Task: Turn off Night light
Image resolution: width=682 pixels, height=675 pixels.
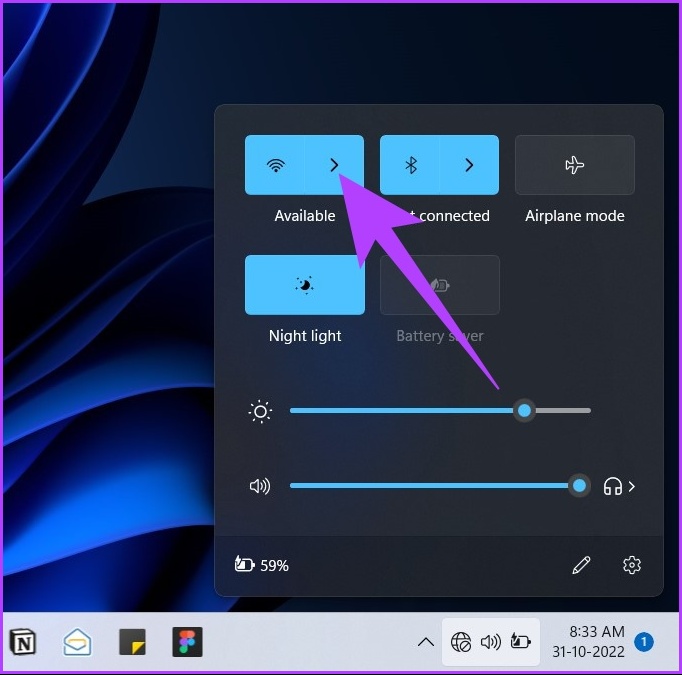Action: pos(305,285)
